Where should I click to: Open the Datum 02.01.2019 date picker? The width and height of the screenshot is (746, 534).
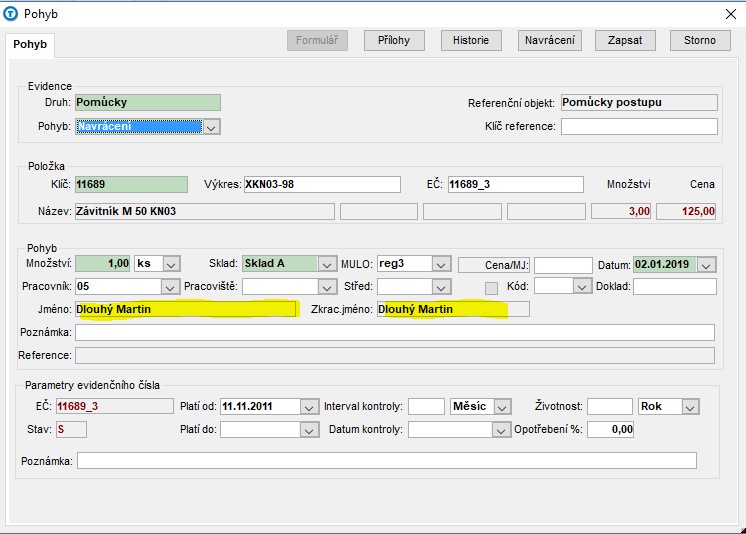click(x=706, y=265)
